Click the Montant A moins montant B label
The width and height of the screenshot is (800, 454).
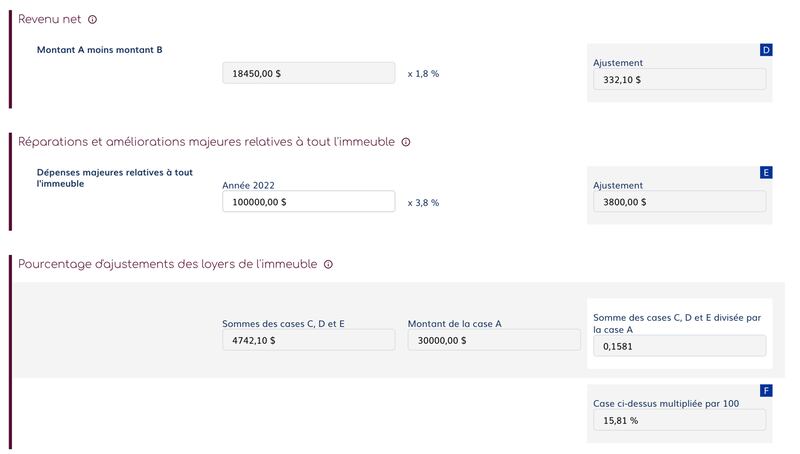click(99, 50)
